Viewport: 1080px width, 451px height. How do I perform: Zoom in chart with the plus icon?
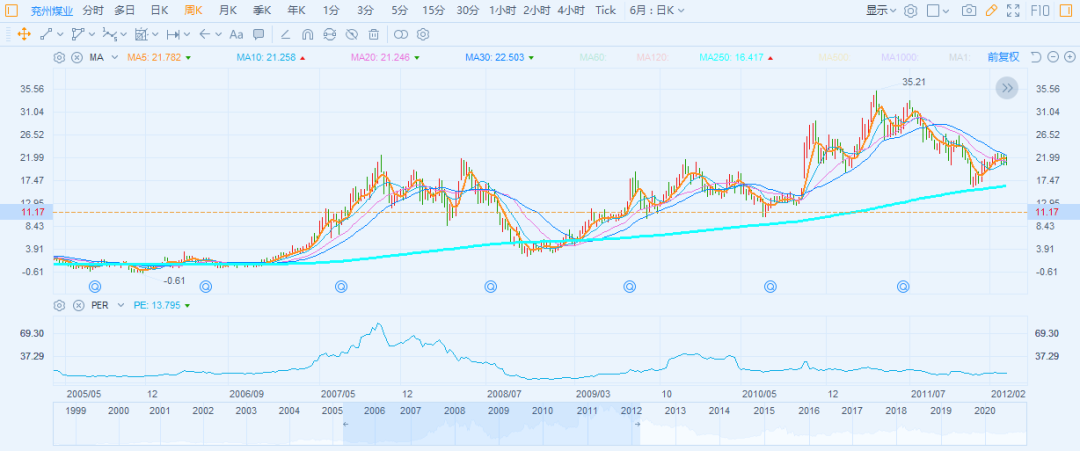point(1069,57)
